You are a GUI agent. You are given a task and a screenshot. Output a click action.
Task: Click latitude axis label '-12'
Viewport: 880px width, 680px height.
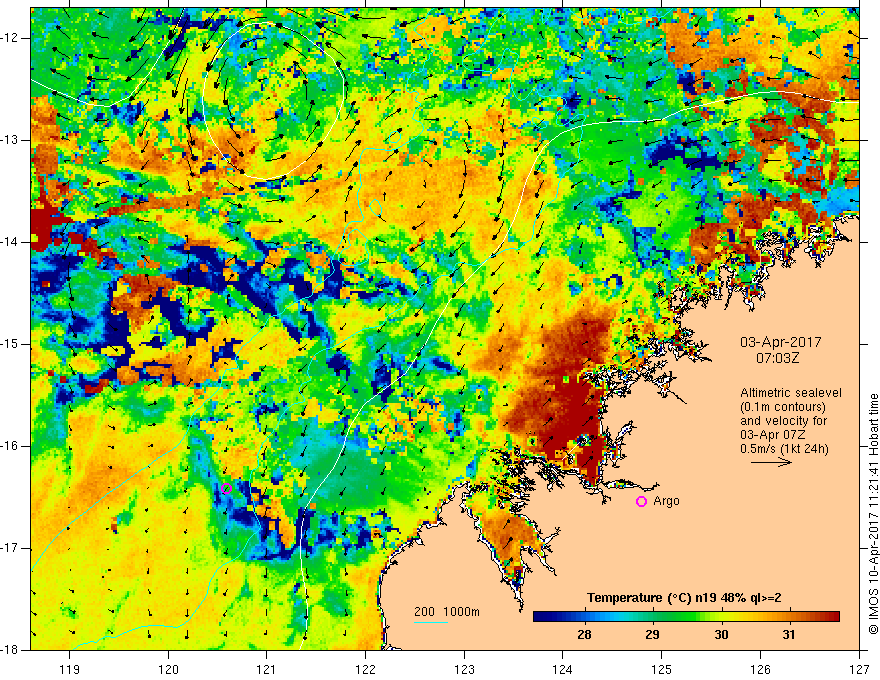(11, 38)
